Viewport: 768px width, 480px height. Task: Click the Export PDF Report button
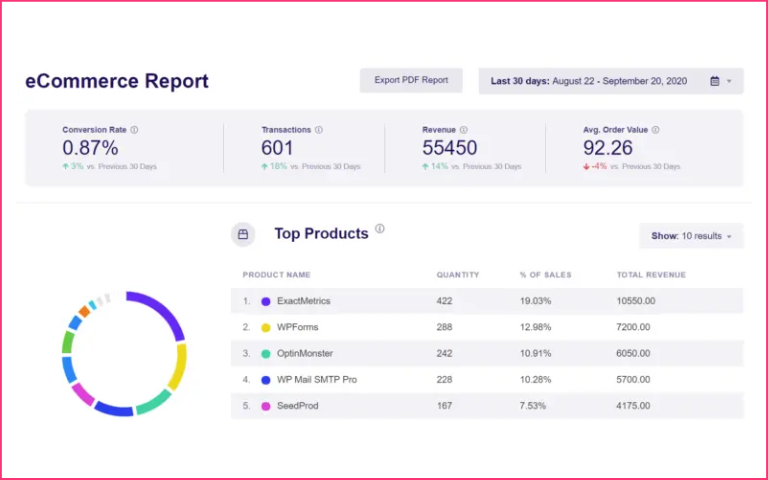(411, 80)
